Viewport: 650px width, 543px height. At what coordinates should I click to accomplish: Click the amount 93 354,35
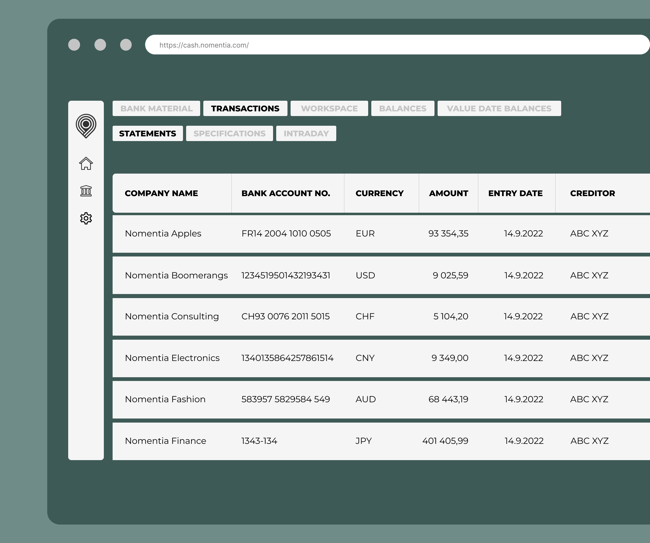click(x=448, y=234)
